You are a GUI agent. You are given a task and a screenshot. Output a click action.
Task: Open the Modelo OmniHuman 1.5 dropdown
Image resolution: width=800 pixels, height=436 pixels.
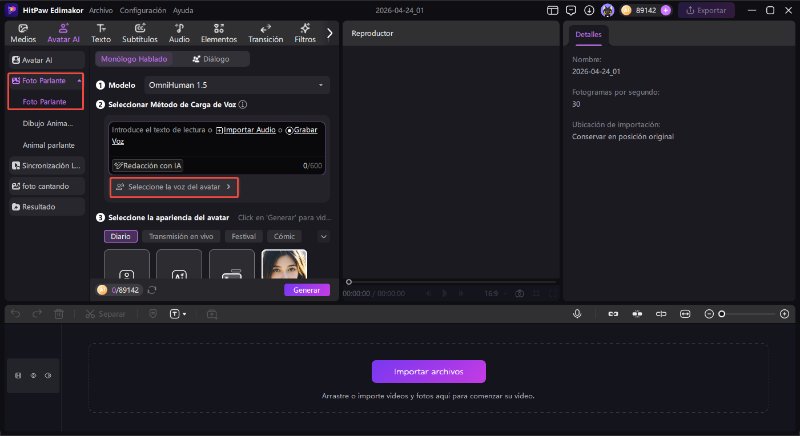coord(237,85)
